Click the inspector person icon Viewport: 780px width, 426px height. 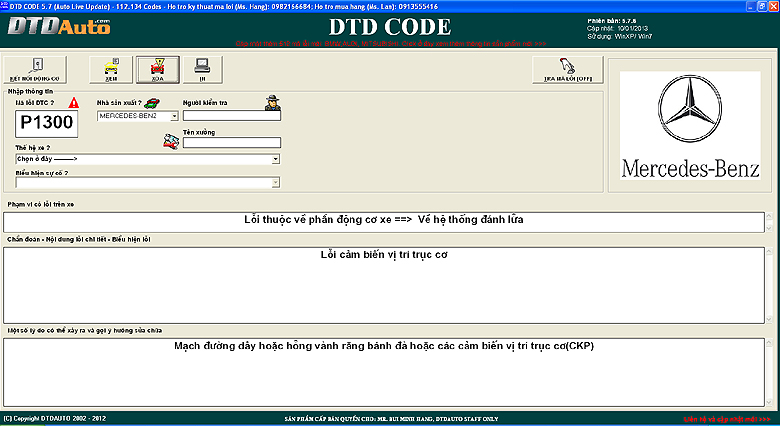[272, 102]
